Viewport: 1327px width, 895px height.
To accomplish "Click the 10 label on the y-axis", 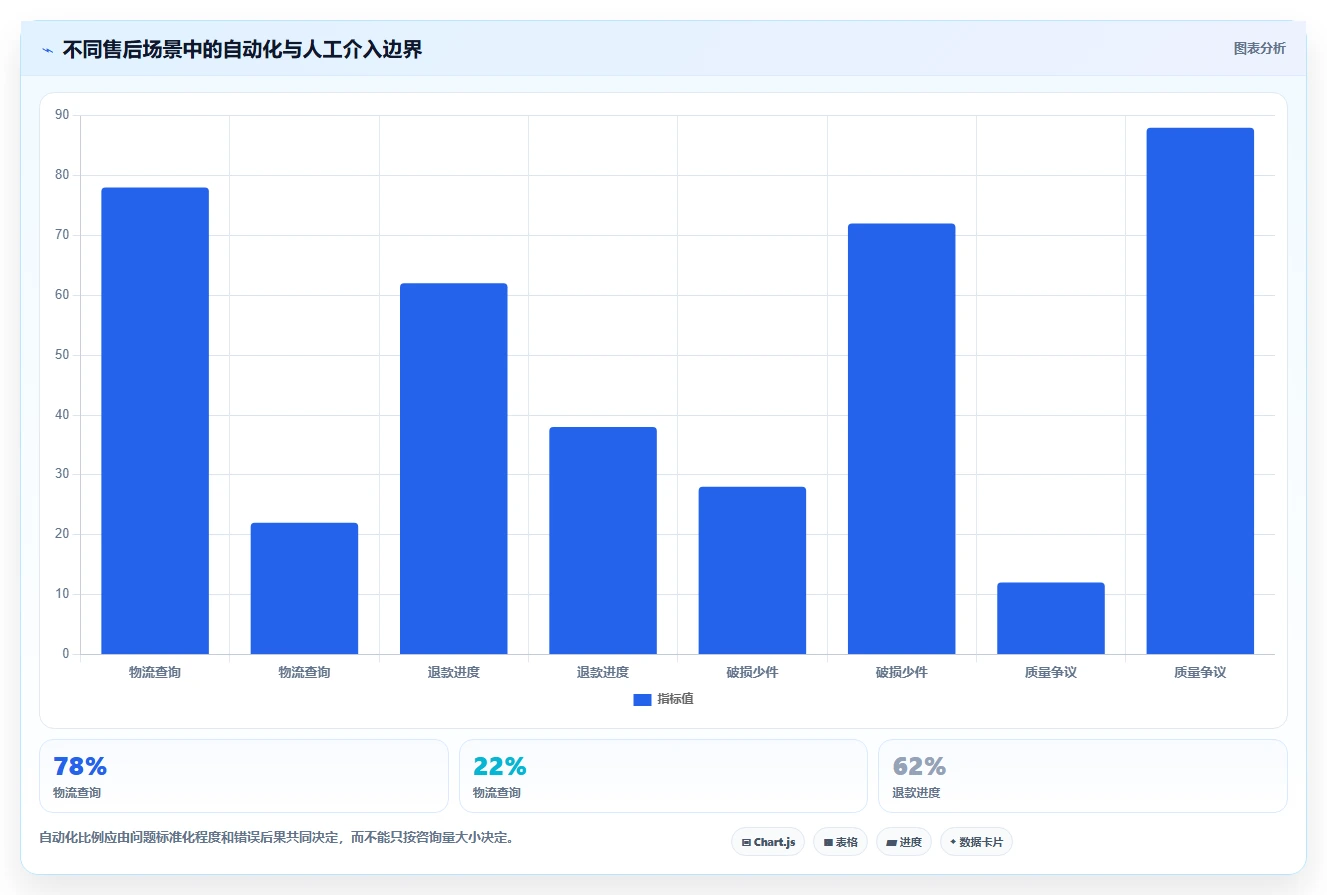I will coord(62,594).
